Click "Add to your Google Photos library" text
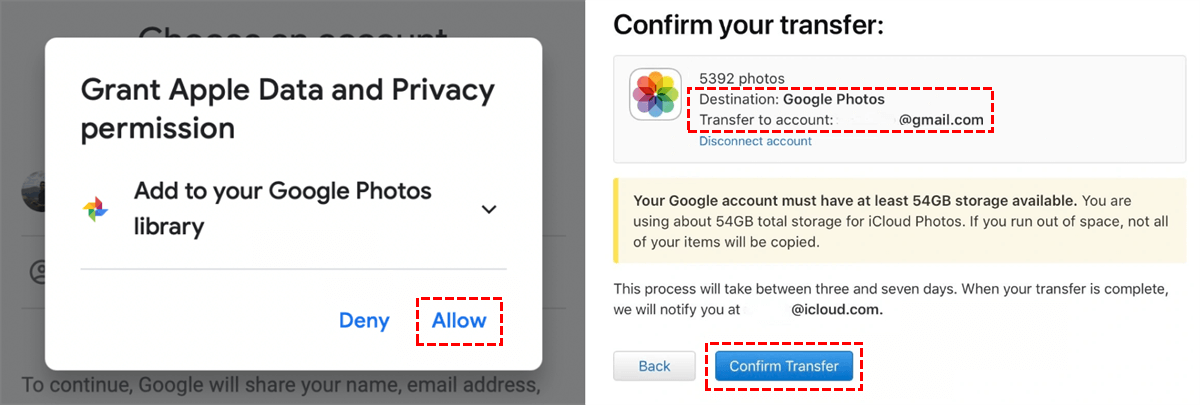 pyautogui.click(x=282, y=208)
